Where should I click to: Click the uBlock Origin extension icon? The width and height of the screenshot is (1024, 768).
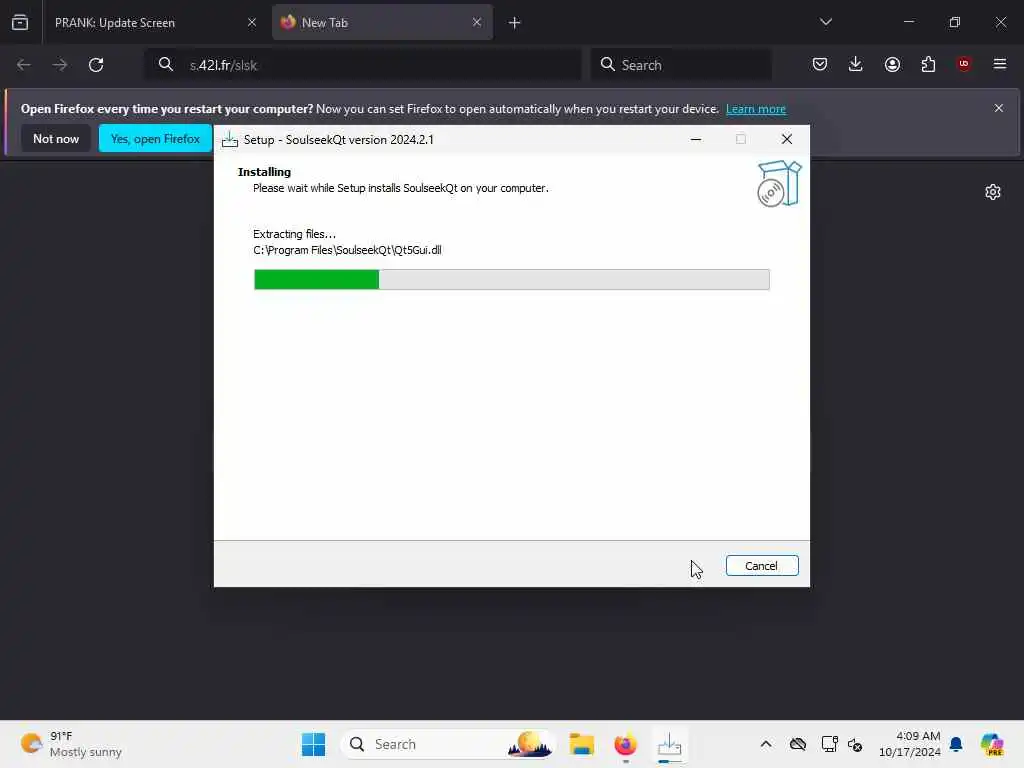[964, 64]
